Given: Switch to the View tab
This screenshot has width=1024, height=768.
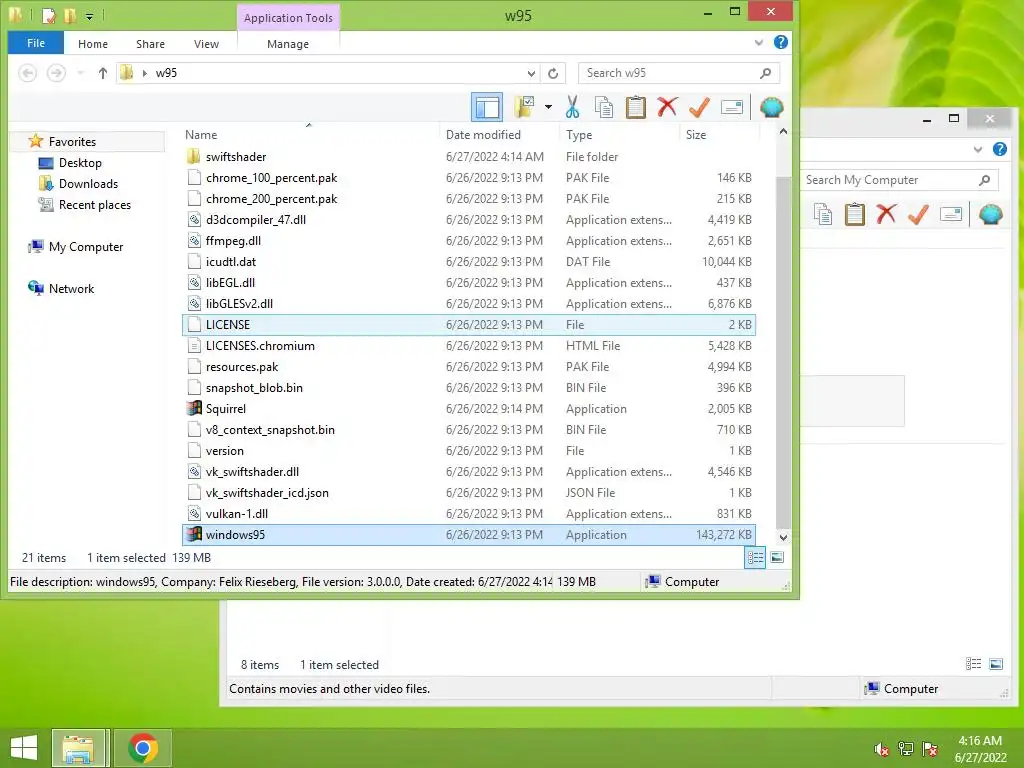Looking at the screenshot, I should [206, 44].
